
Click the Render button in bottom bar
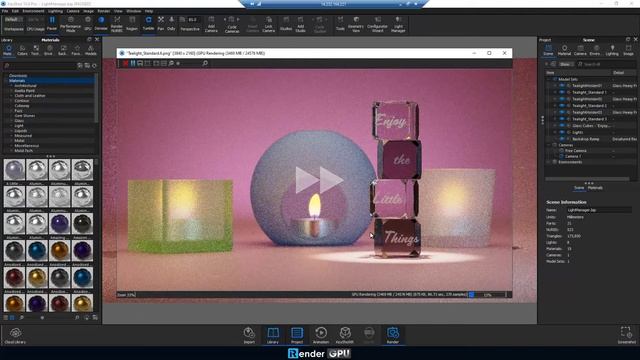(393, 335)
